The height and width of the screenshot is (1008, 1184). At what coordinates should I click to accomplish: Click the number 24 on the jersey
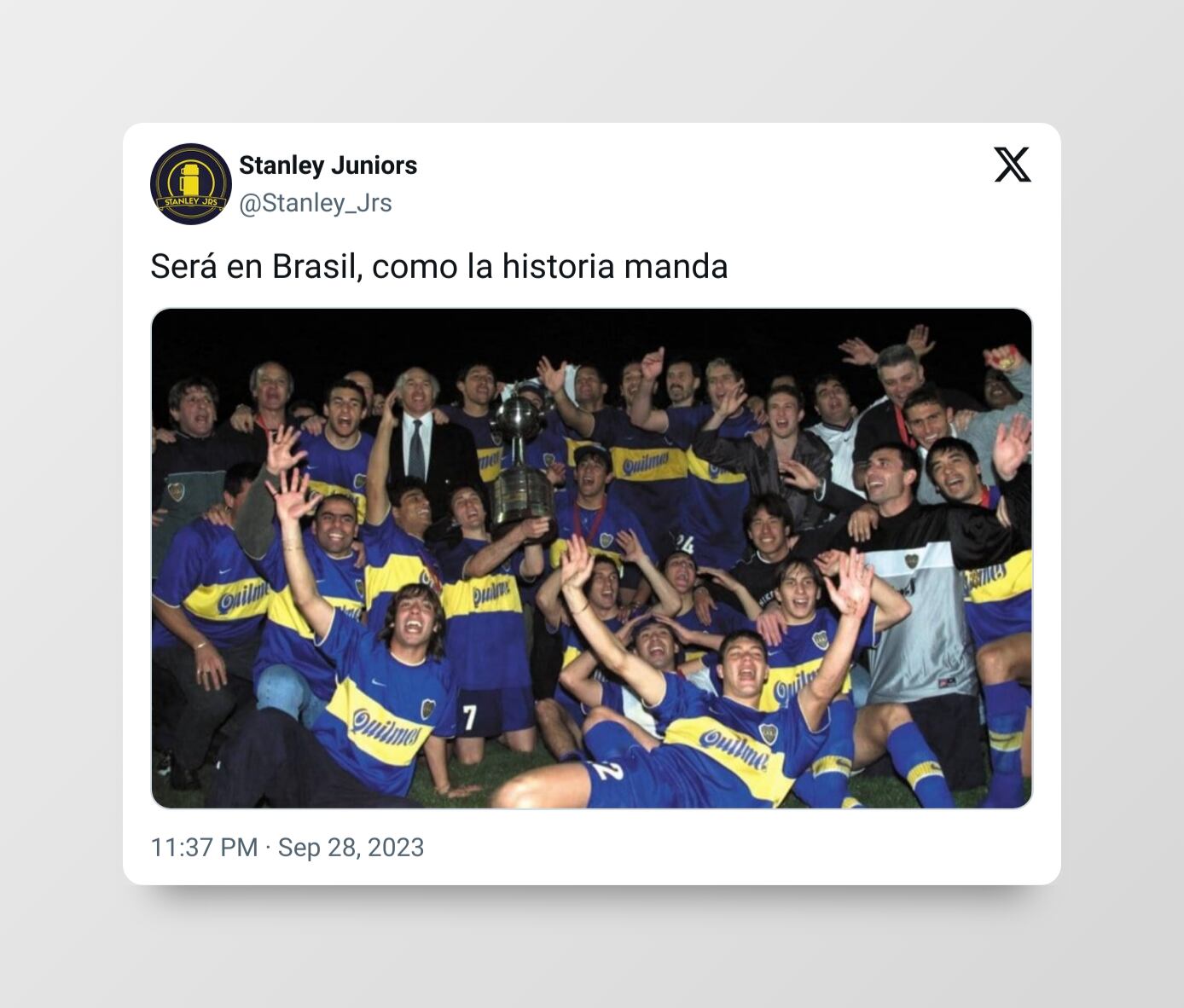(684, 544)
